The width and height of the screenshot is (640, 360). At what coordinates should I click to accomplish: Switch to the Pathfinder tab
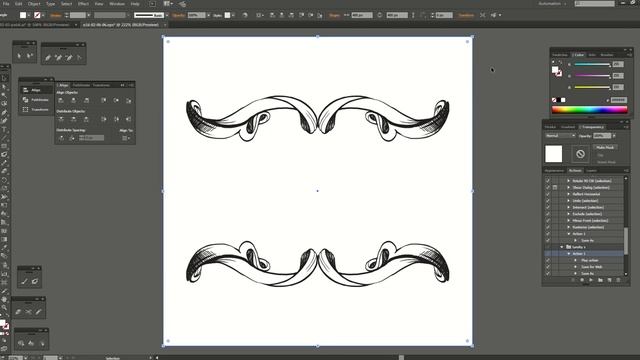click(x=81, y=85)
